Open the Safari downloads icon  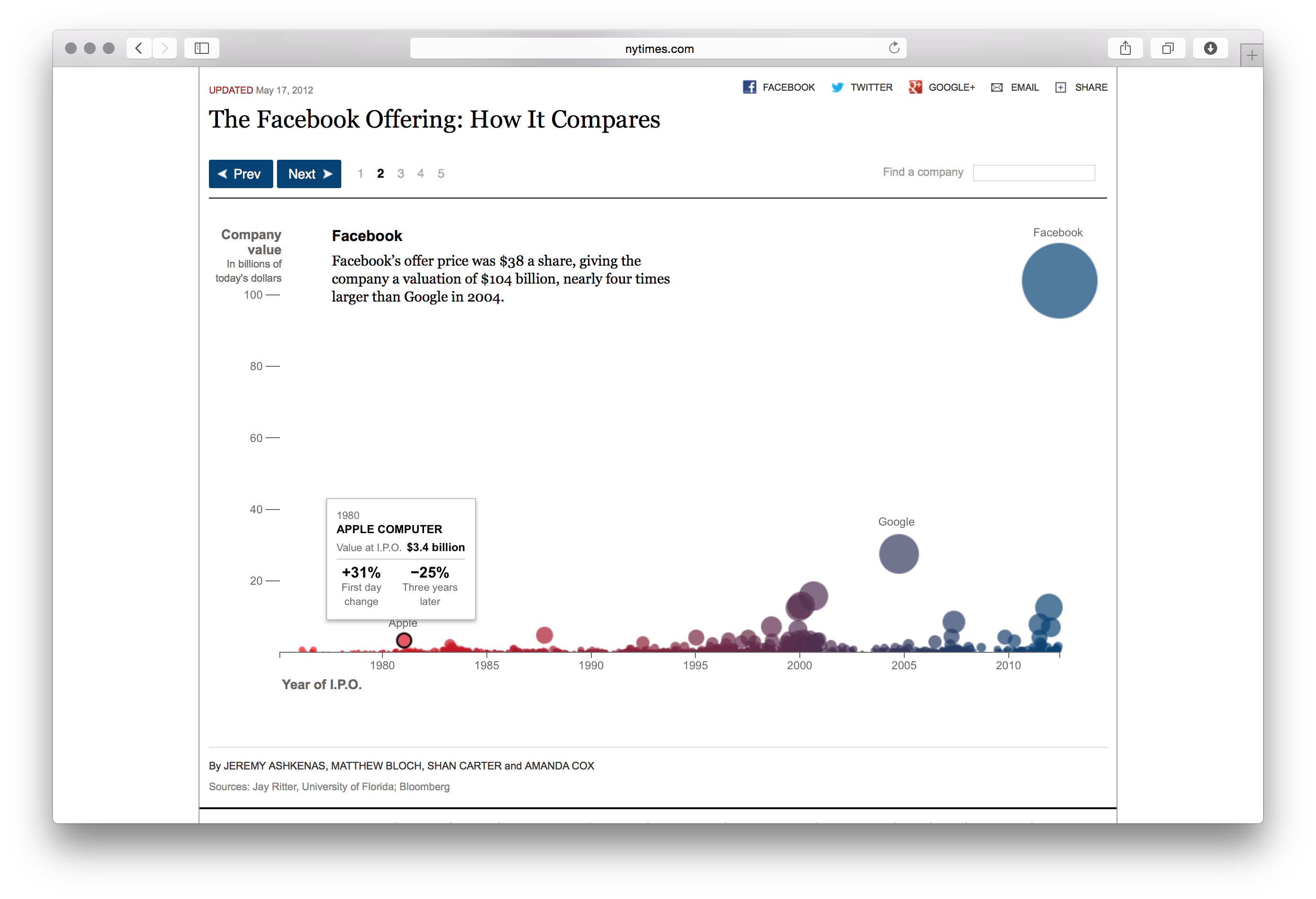click(1211, 48)
